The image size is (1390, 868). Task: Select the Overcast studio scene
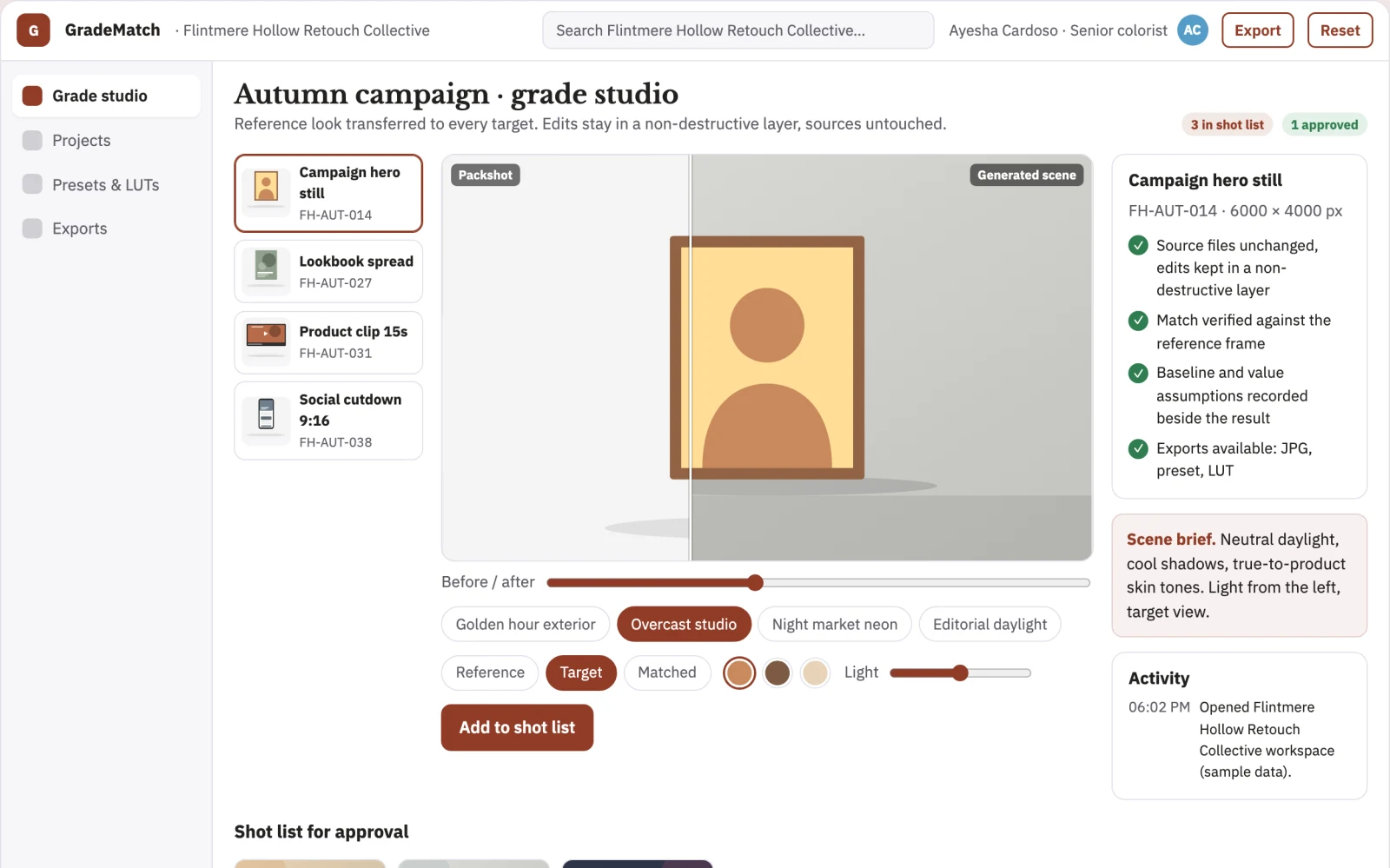point(684,625)
